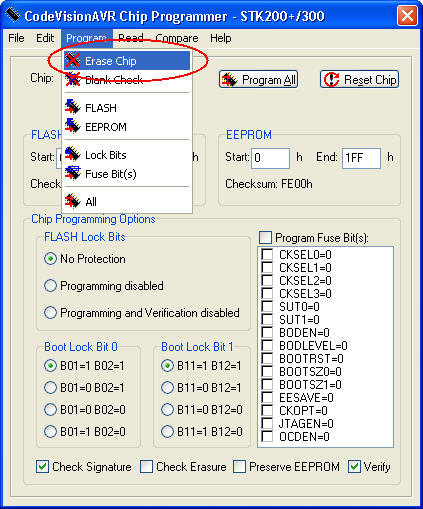
Task: Check the EESAVE=0 fuse bit
Action: tap(267, 397)
